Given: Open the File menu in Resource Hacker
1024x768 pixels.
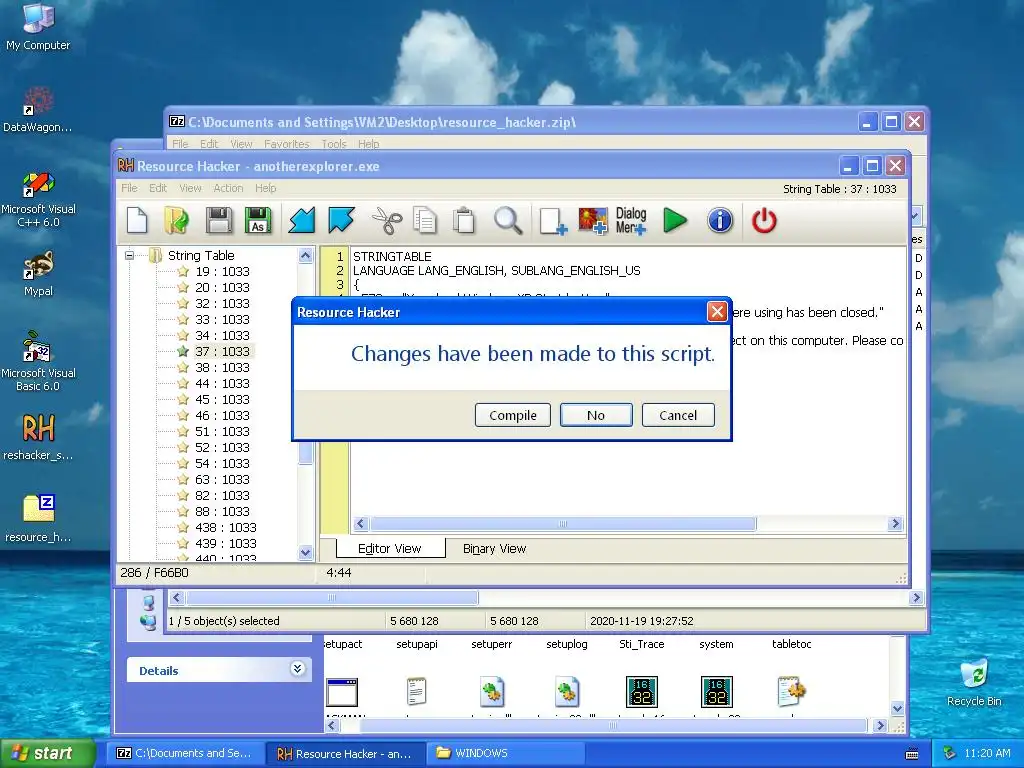Looking at the screenshot, I should click(x=129, y=188).
